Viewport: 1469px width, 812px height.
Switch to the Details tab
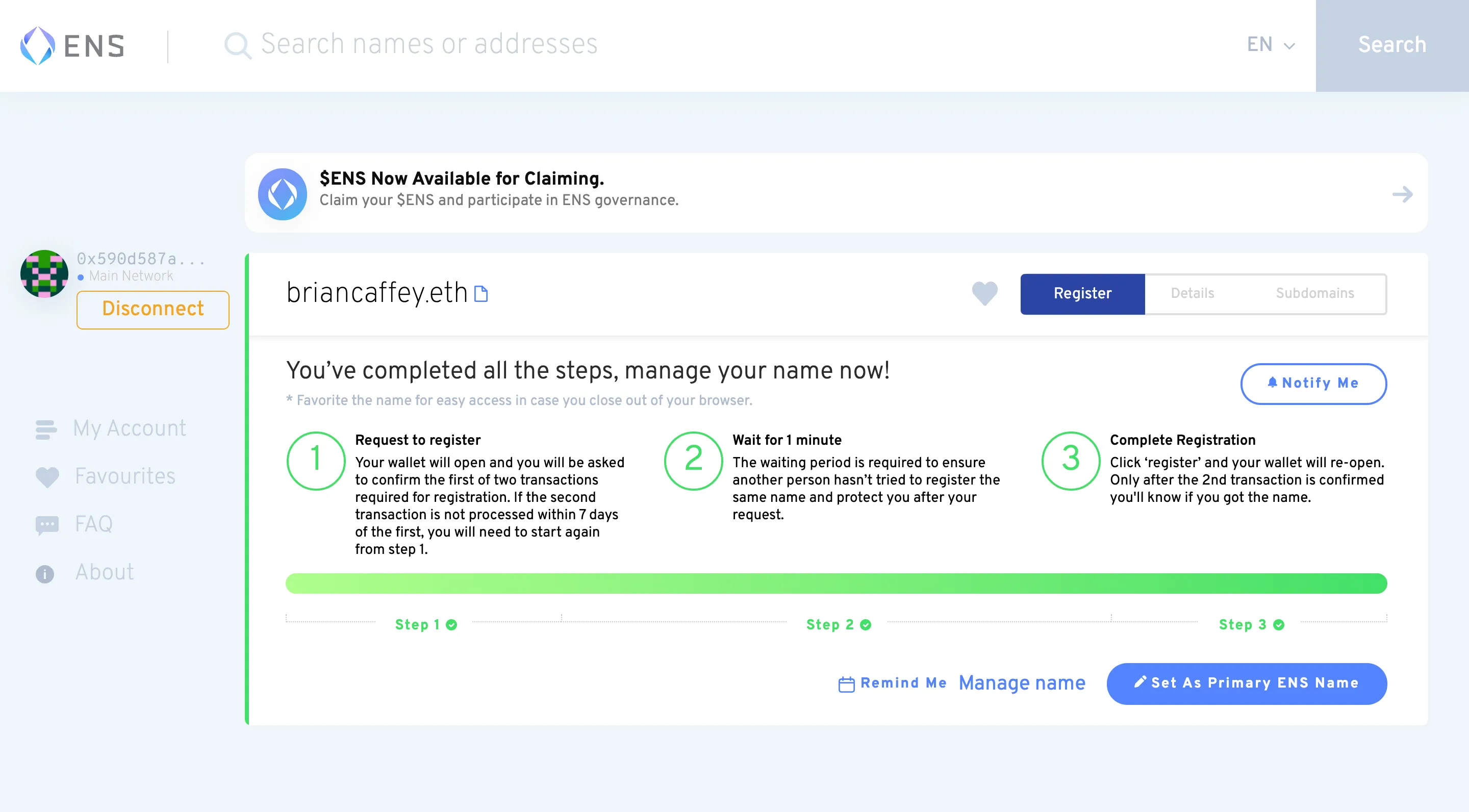[x=1193, y=294]
